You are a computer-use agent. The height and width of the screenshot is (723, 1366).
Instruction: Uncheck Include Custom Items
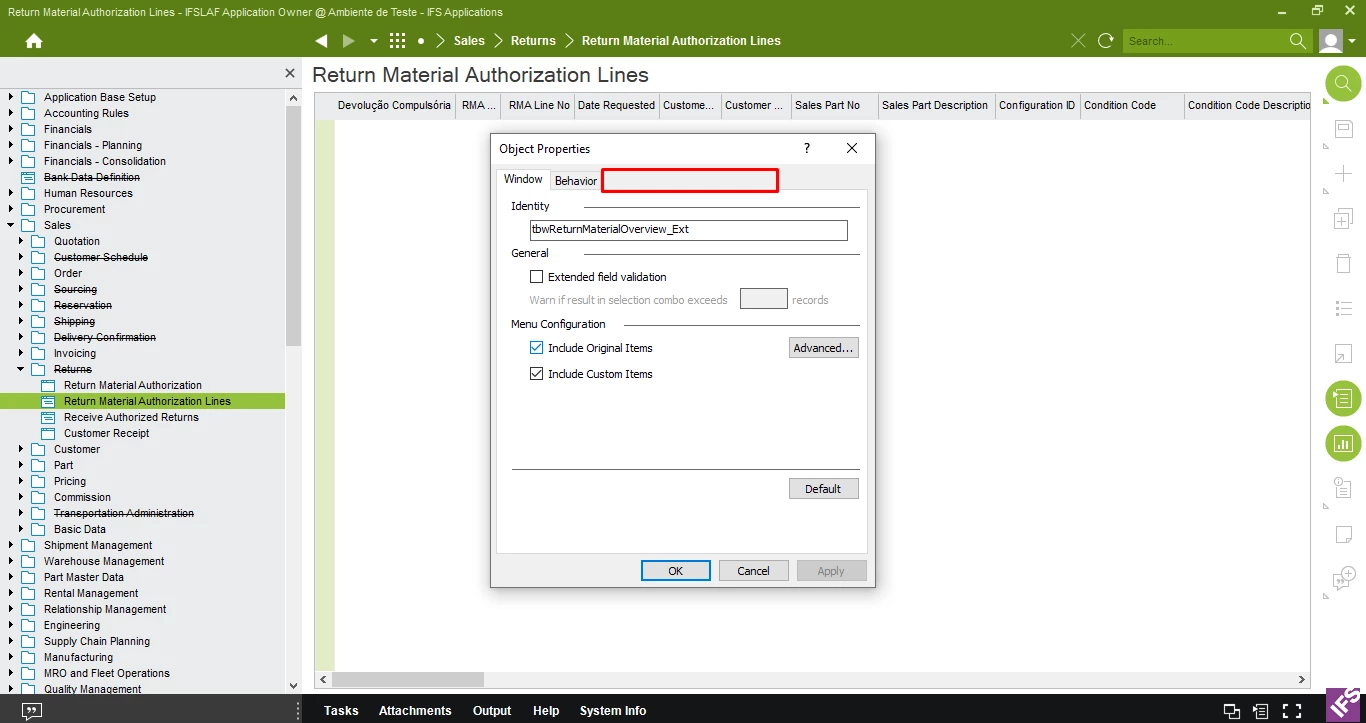[537, 373]
